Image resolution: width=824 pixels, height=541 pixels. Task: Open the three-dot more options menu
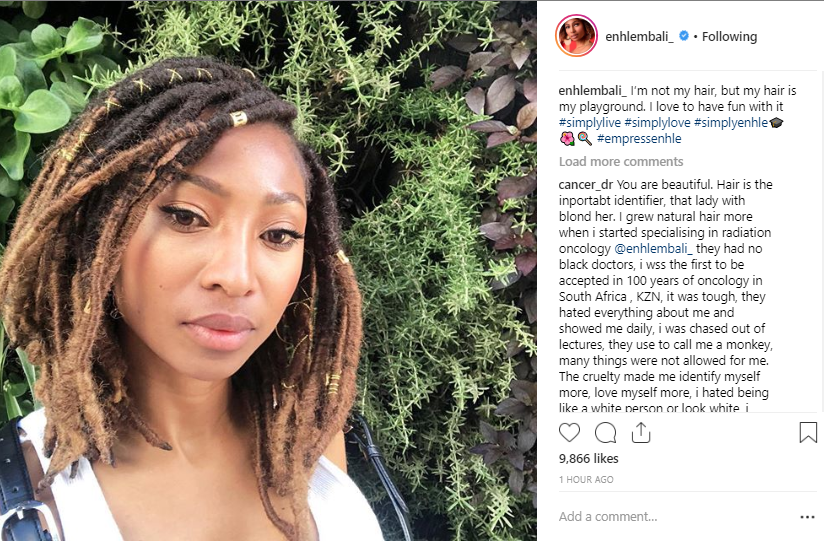pos(807,517)
